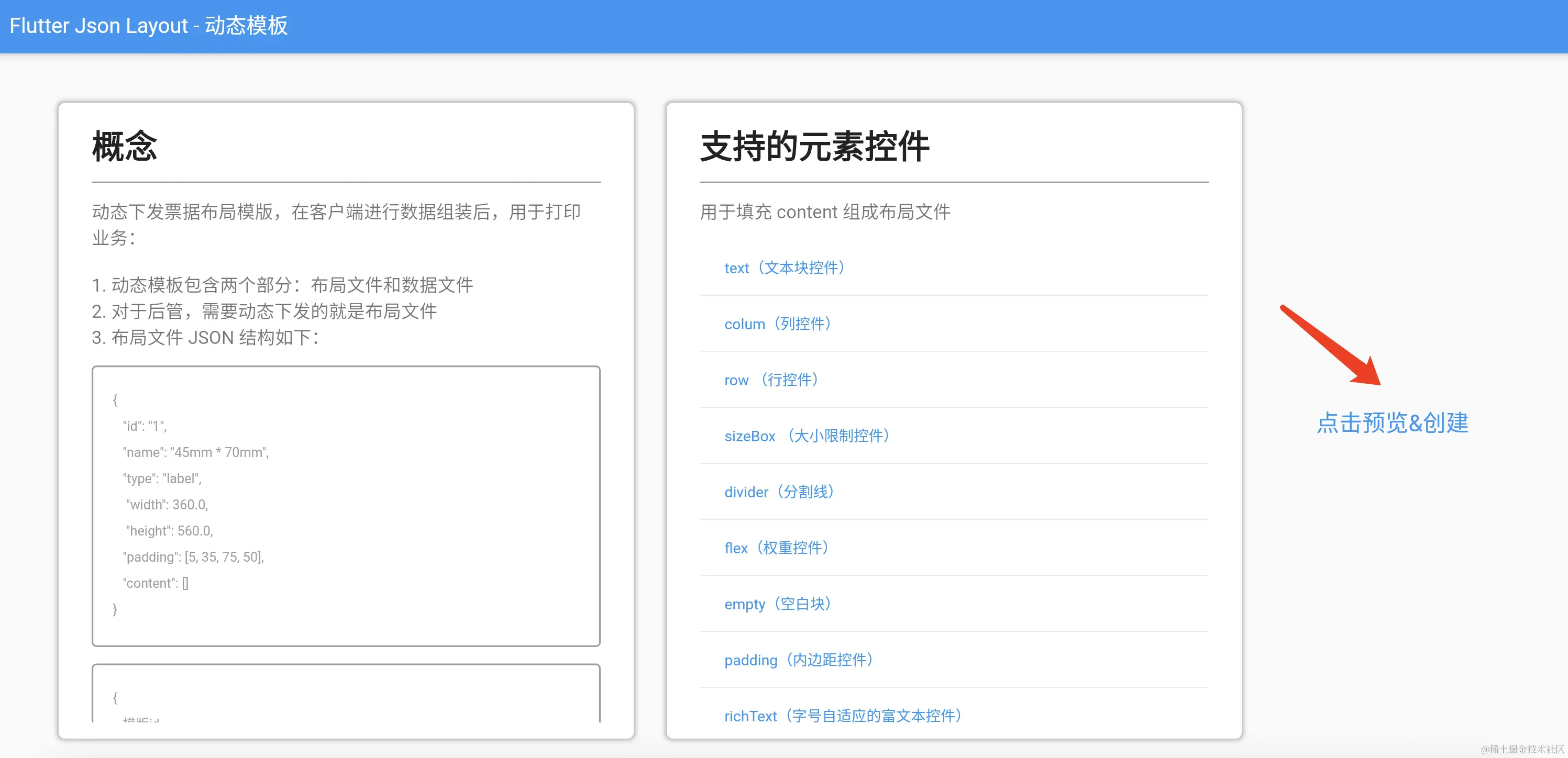
Task: Click the 支持的元素控件 heading
Action: (814, 147)
